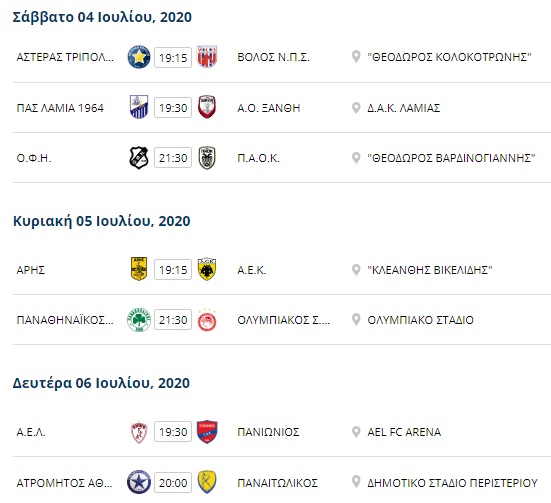Image resolution: width=551 pixels, height=503 pixels.
Task: Open the 21:30 Ο.Φ.Η. vs Π.Α.Ο.Κ. match time box
Action: (173, 158)
